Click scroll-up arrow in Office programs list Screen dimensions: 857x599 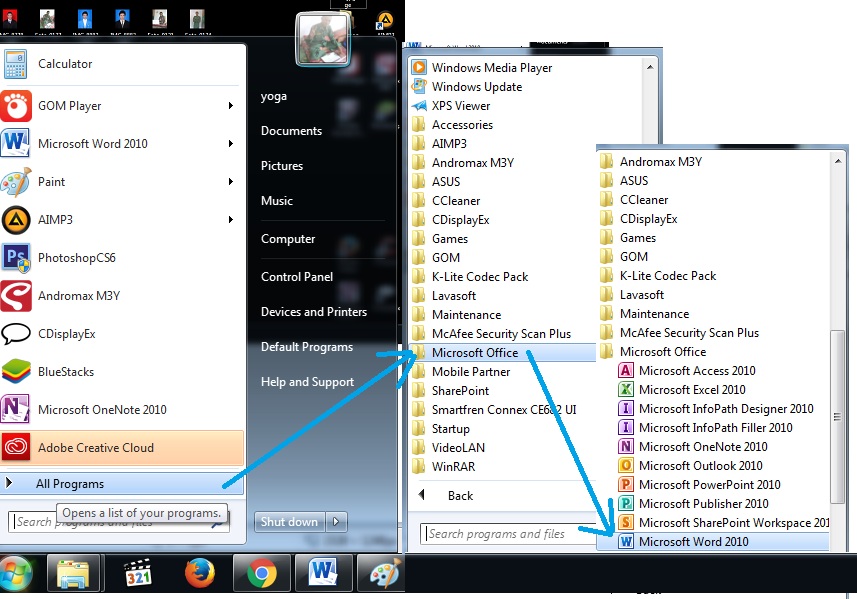tap(838, 161)
